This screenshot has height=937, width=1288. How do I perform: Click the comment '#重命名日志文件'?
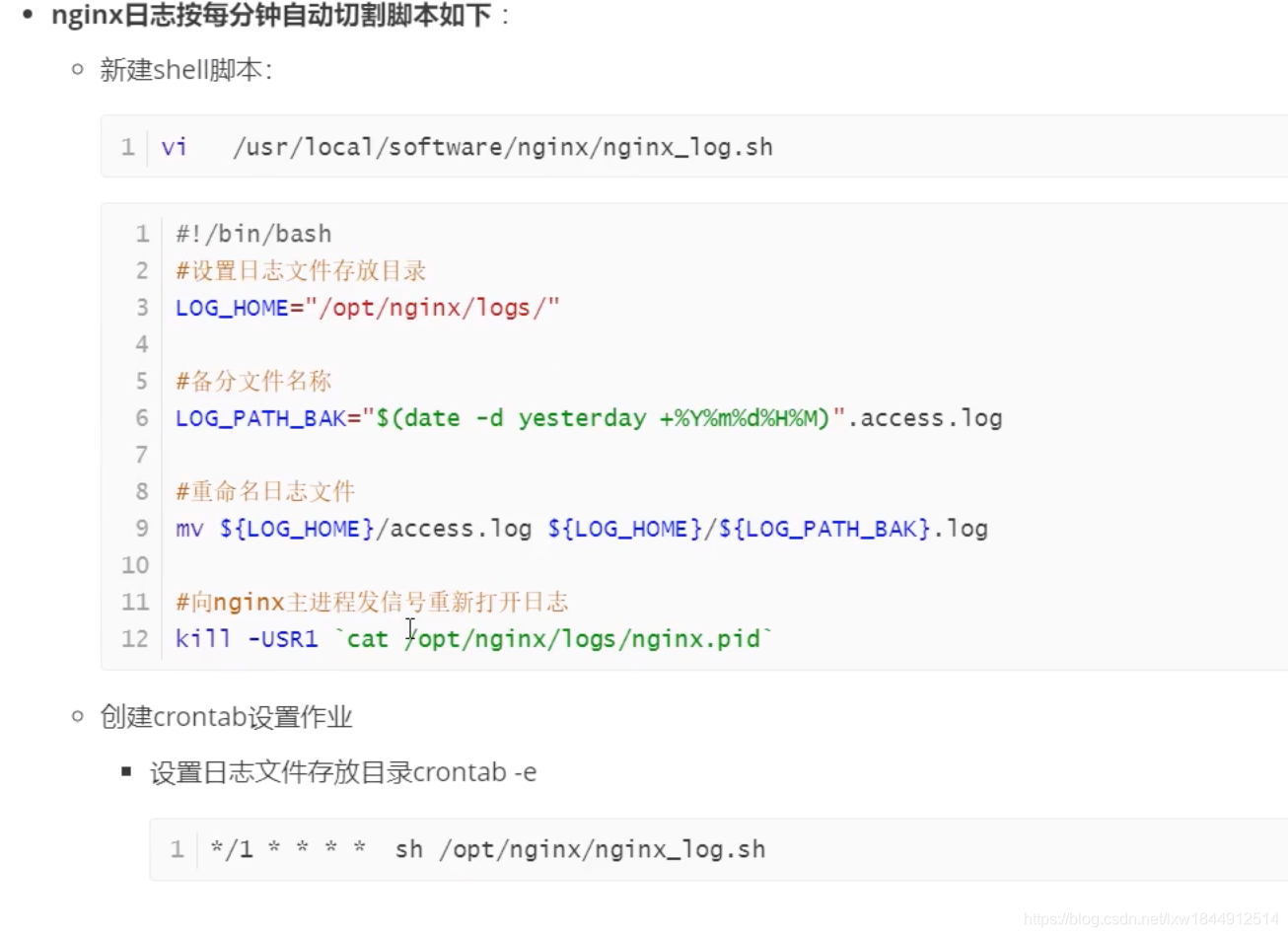pos(265,491)
